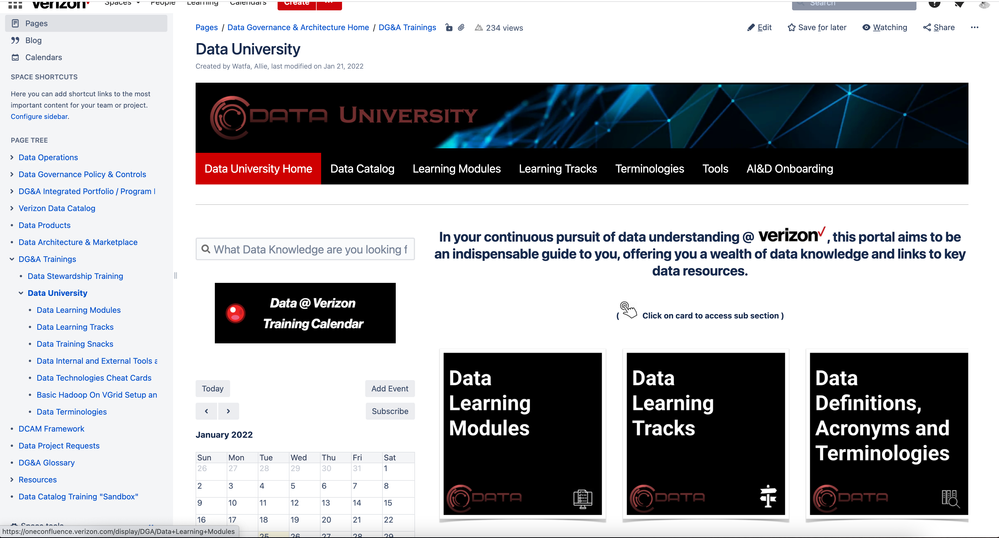Share this page

pyautogui.click(x=939, y=27)
